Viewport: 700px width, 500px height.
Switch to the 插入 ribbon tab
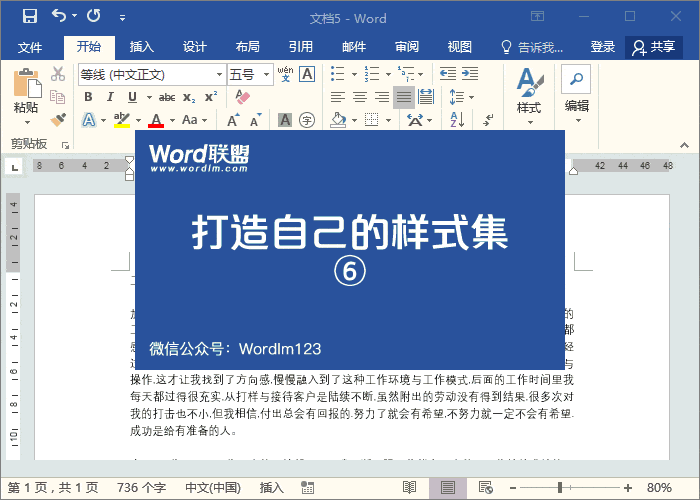click(x=142, y=46)
